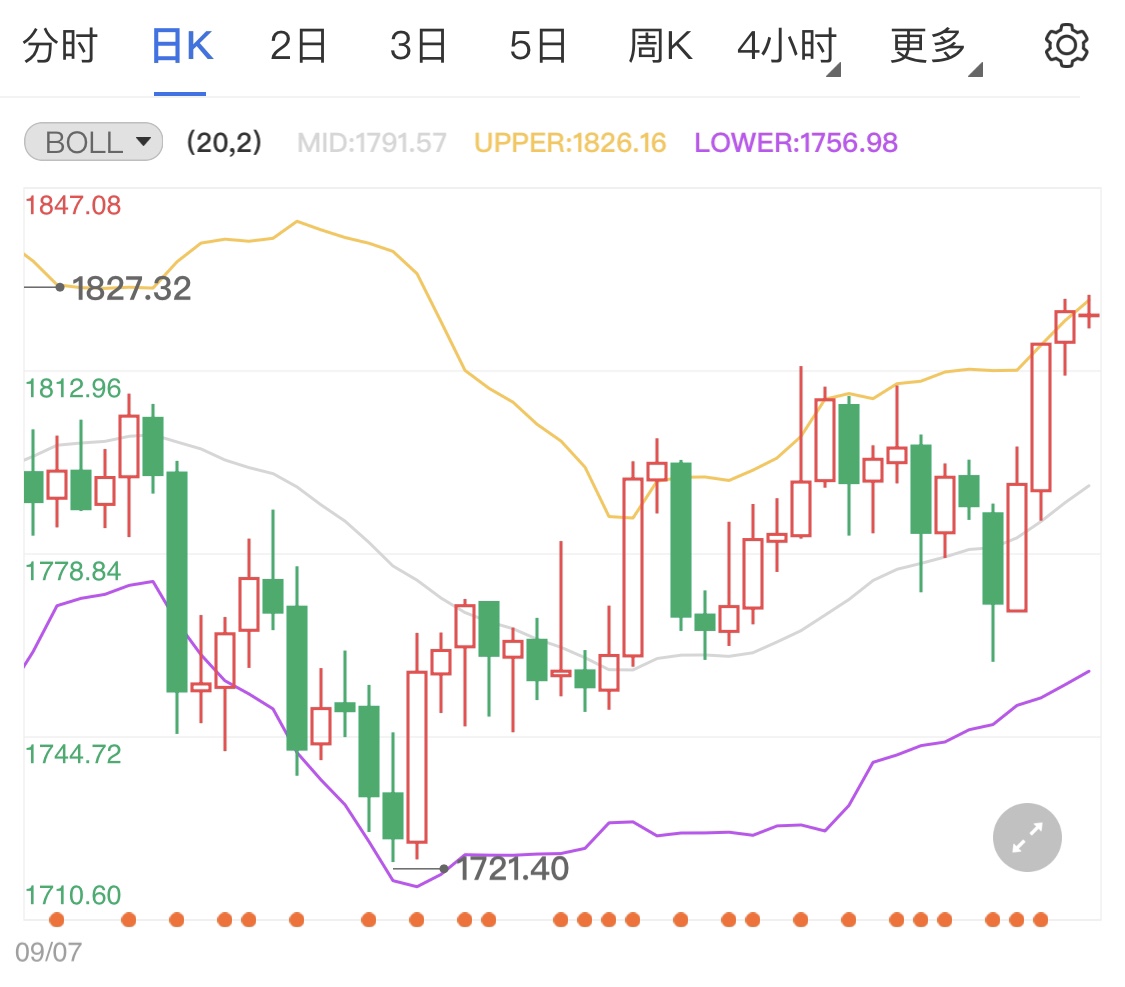Screen dimensions: 1125x987
Task: Expand chart to fullscreen with the arrows button
Action: point(1027,837)
